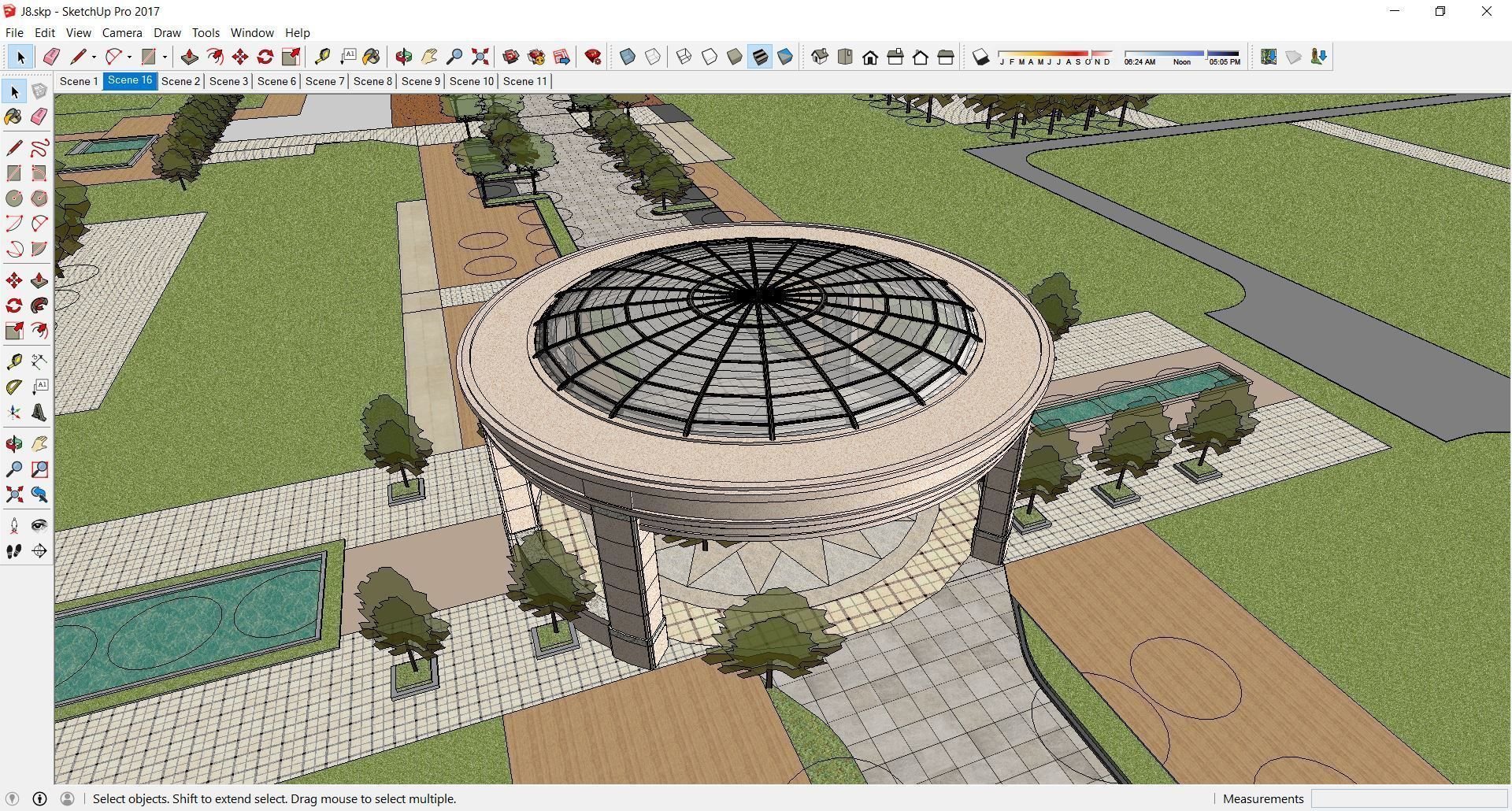This screenshot has height=811, width=1512.
Task: Select the Walk footprints tool
Action: click(x=14, y=551)
